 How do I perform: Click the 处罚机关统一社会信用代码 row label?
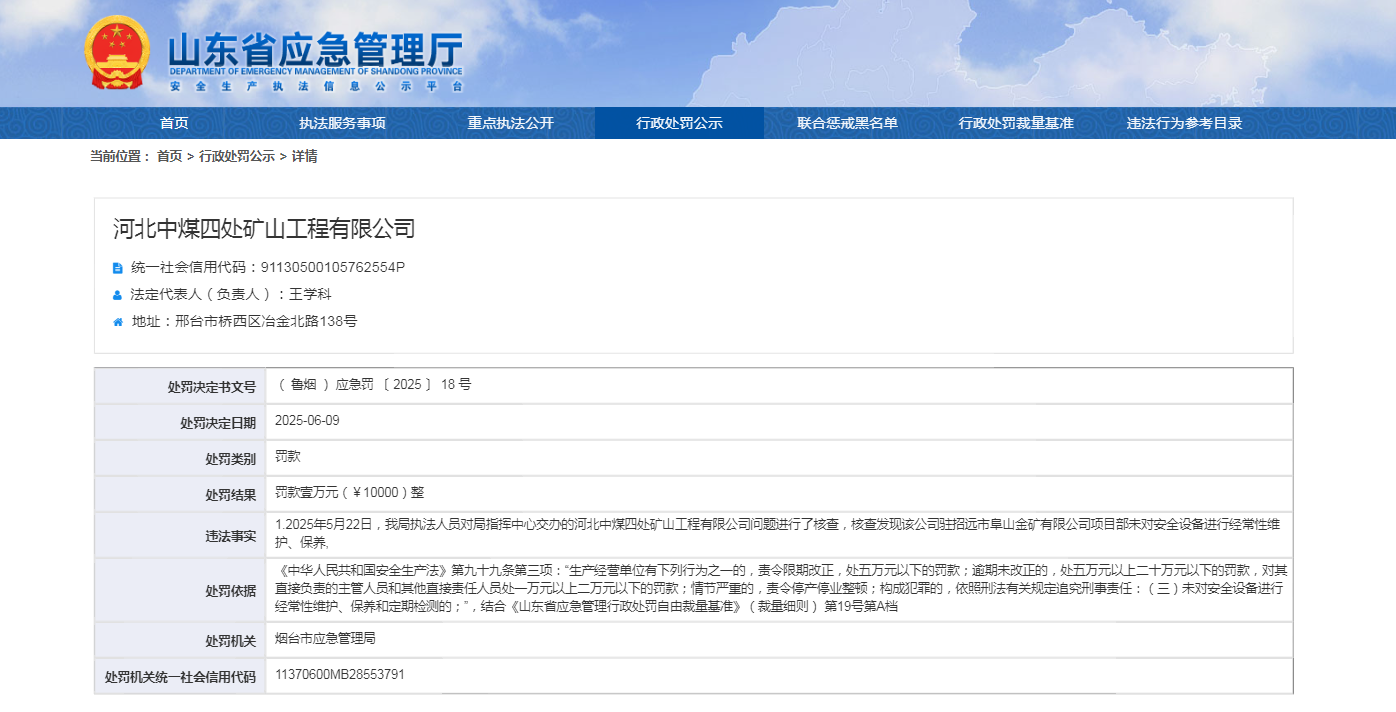180,677
